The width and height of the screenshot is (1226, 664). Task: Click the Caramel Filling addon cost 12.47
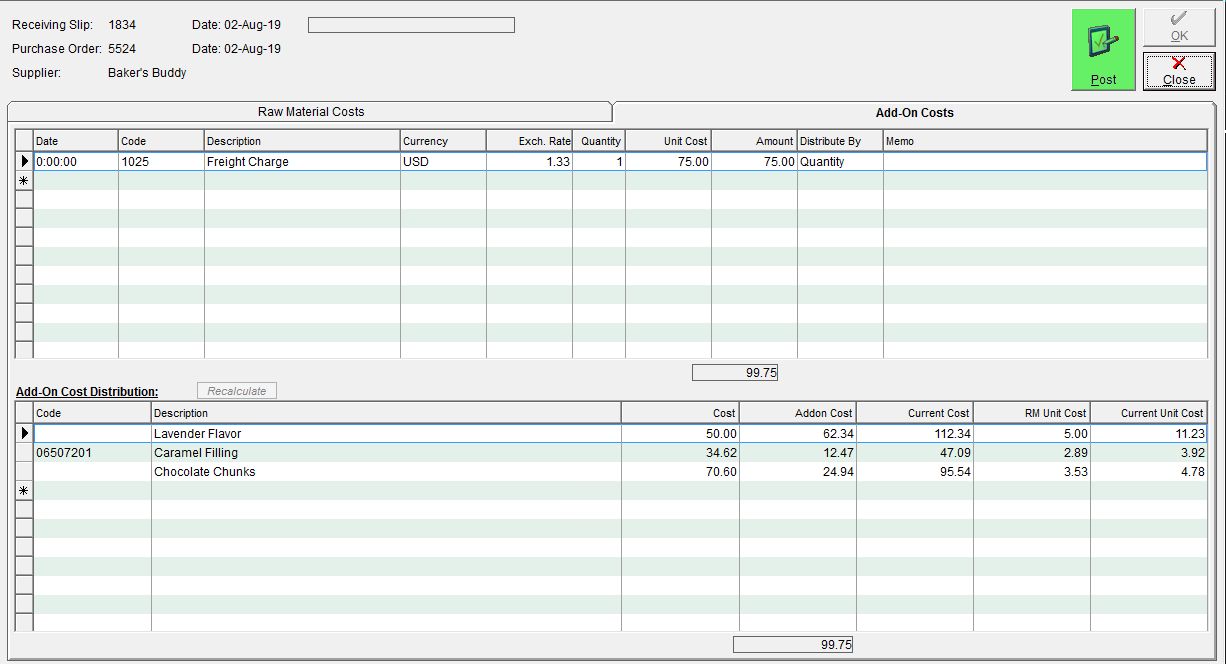798,453
